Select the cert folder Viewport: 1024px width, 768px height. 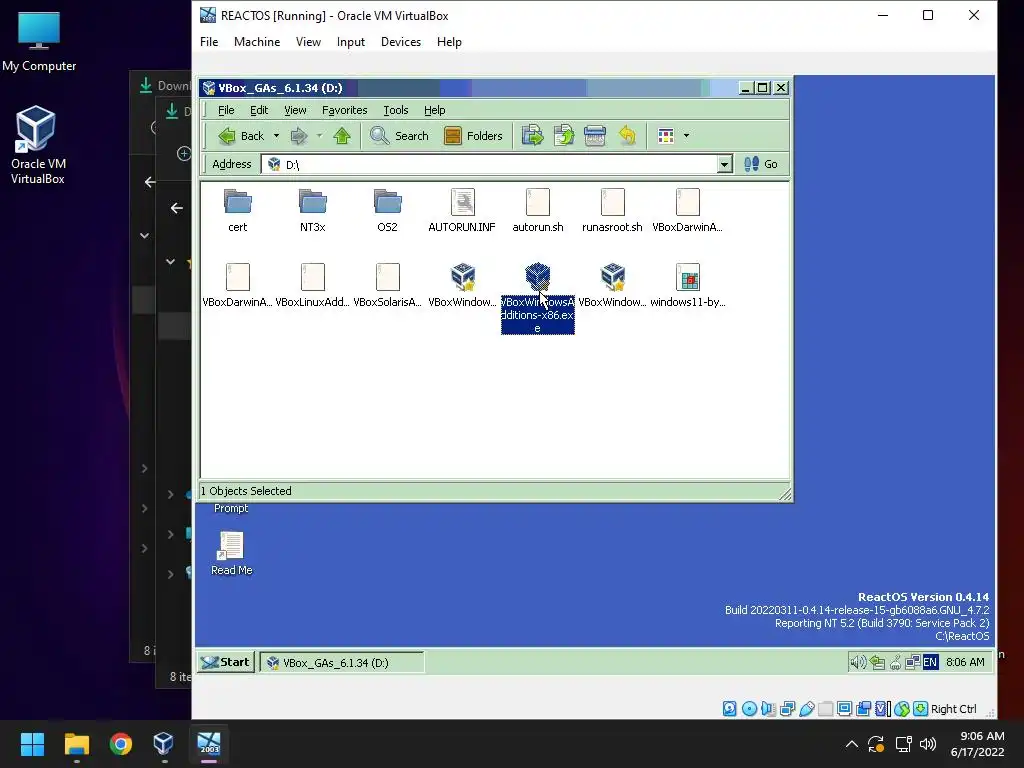point(238,210)
